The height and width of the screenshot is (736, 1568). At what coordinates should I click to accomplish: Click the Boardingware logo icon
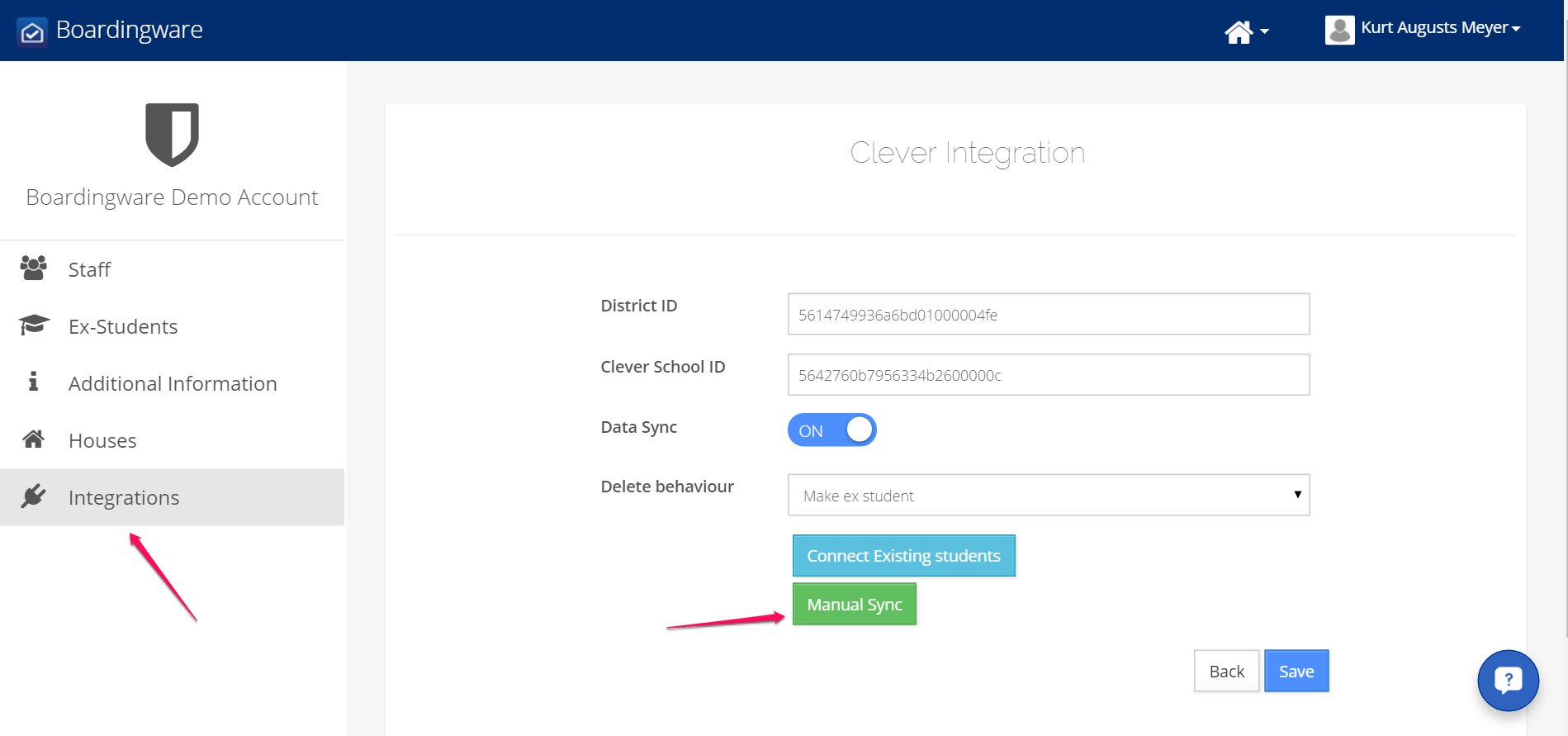32,32
